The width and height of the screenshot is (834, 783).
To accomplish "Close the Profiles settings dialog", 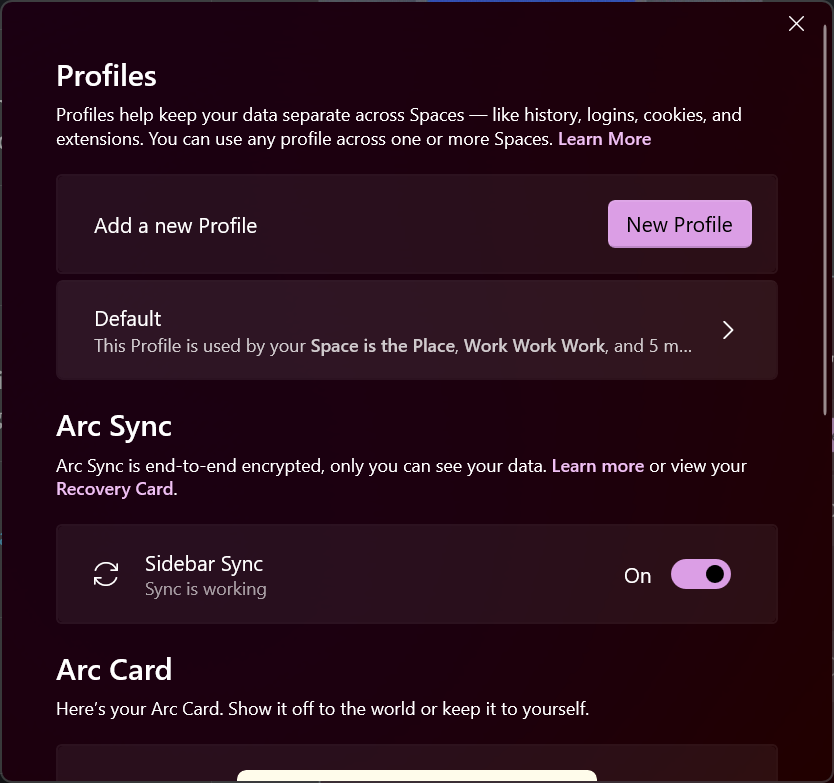I will [x=796, y=23].
